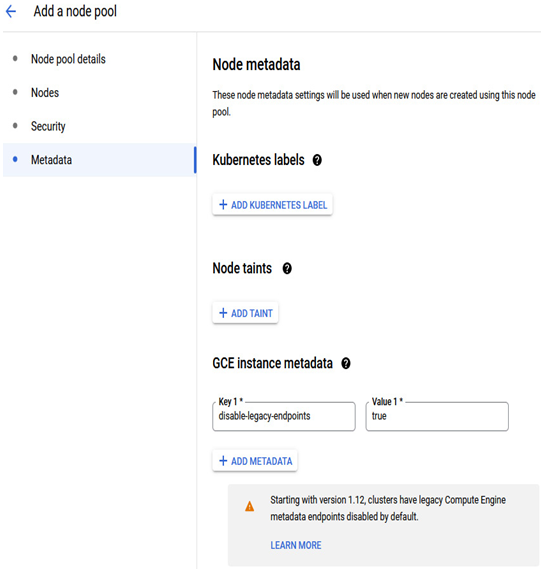
Task: Click the Add Metadata button
Action: (x=255, y=461)
